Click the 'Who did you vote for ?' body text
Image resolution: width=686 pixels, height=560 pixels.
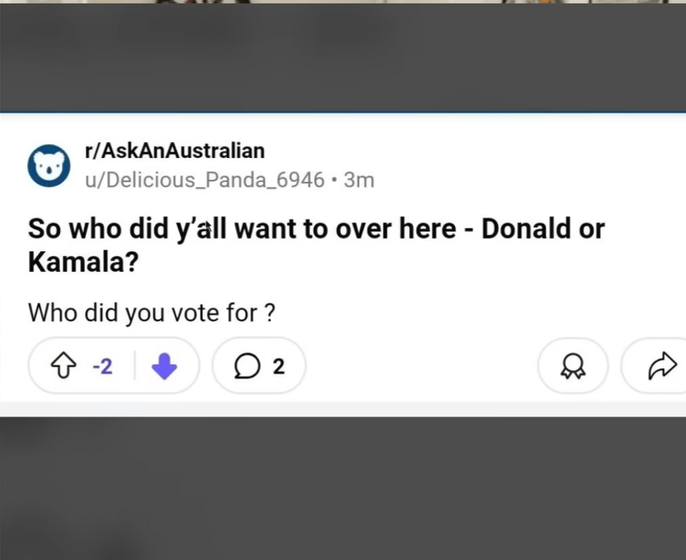click(151, 313)
